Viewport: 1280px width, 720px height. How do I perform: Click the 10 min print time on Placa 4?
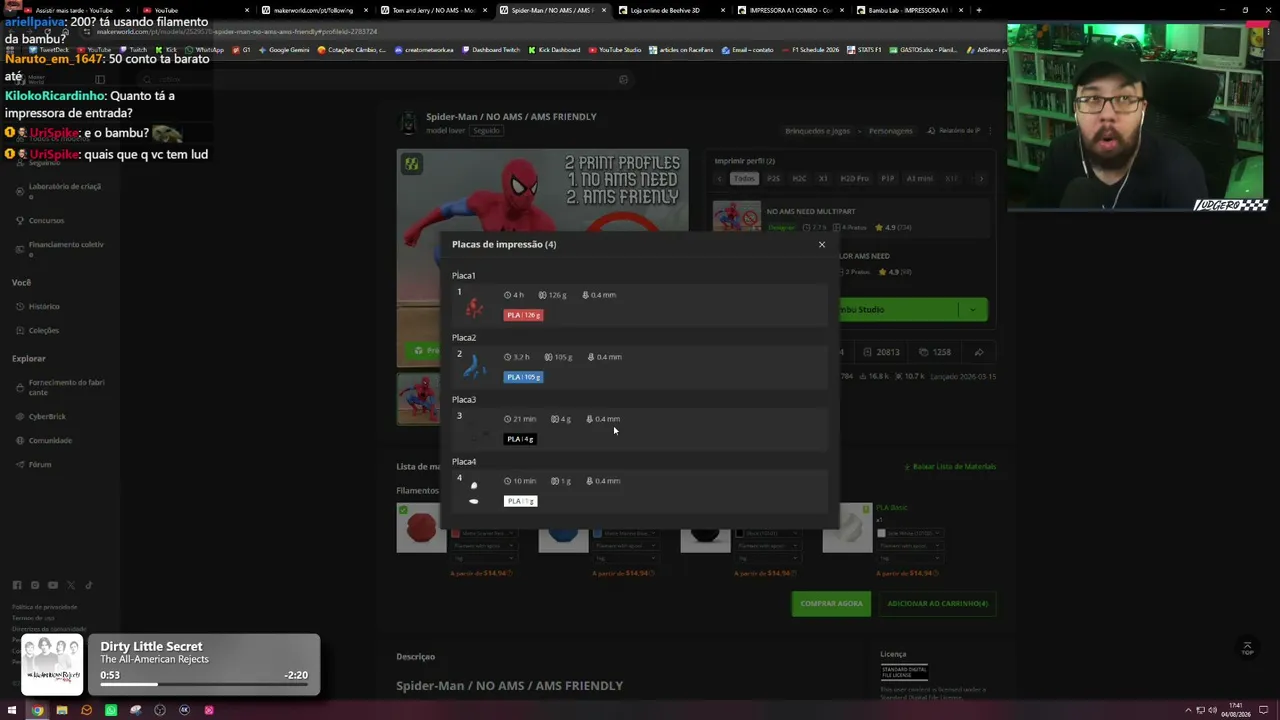[520, 481]
